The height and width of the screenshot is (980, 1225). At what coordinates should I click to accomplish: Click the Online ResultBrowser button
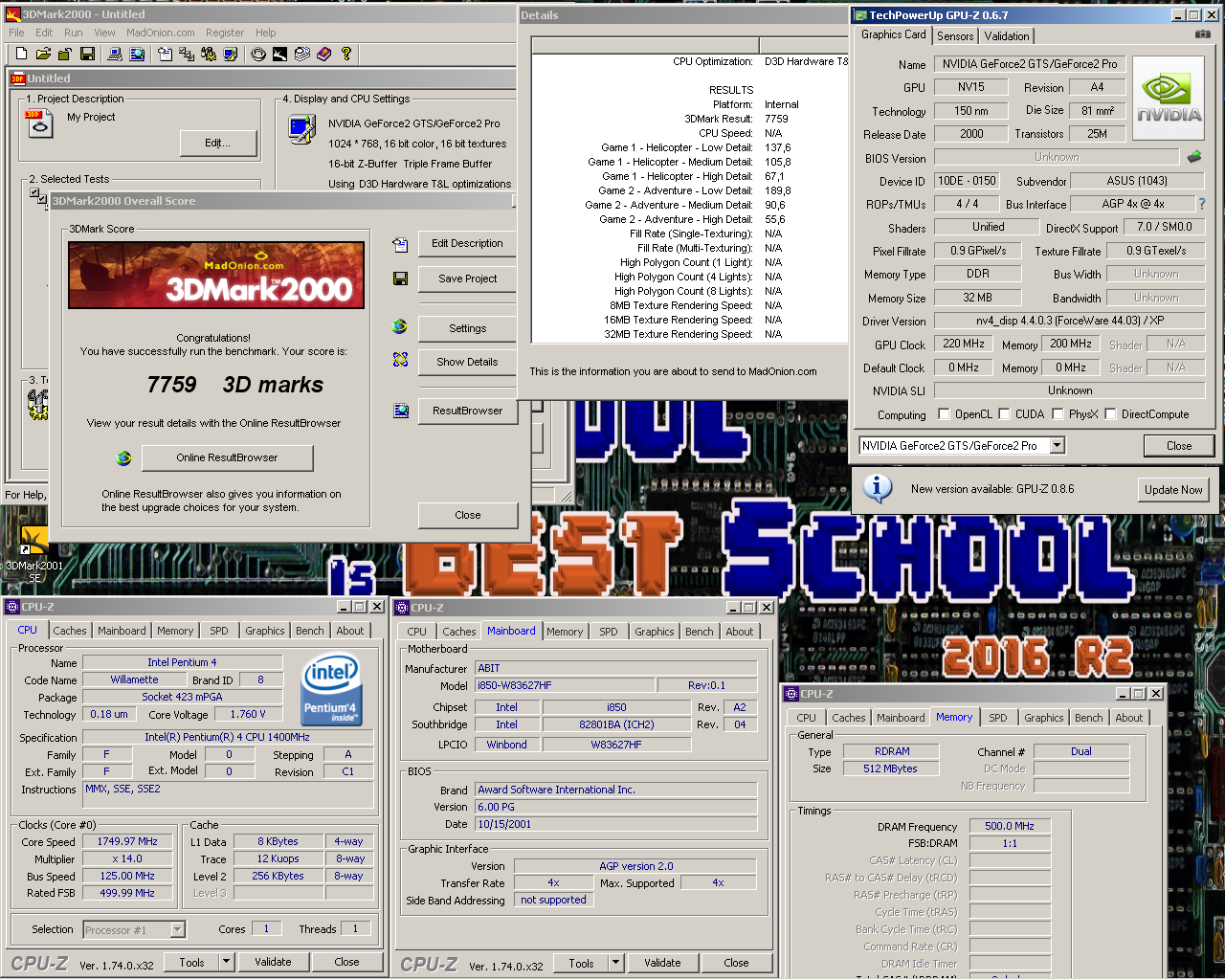(227, 458)
